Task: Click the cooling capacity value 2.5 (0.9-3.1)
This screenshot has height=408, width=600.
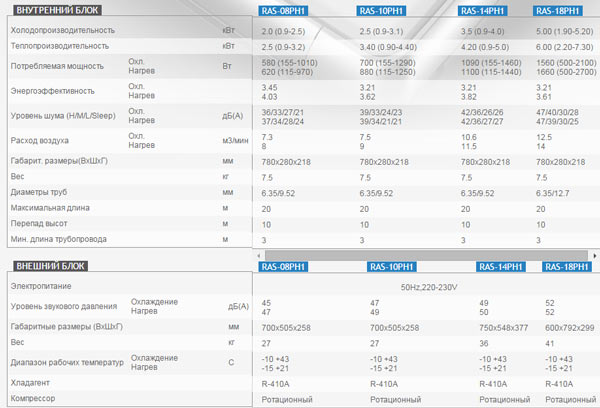Action: click(x=381, y=31)
